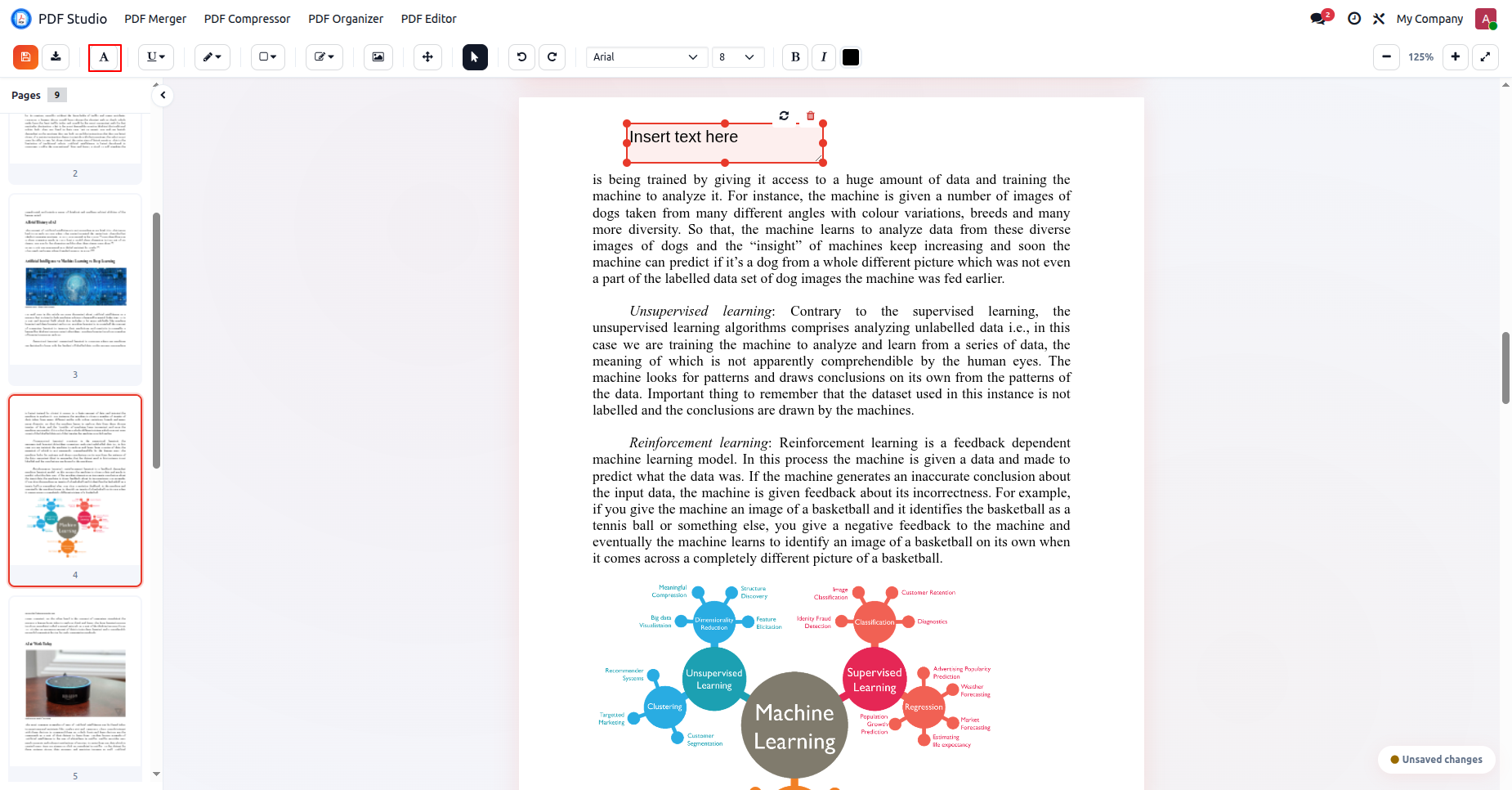Click the orange Save icon
The height and width of the screenshot is (790, 1512).
(25, 57)
